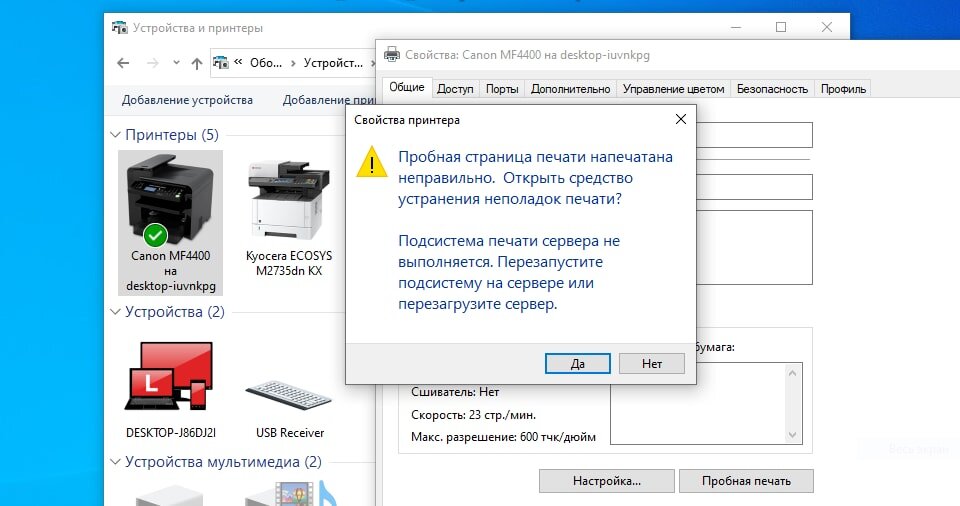Viewport: 960px width, 506px height.
Task: Click the Настройка... button
Action: (x=606, y=481)
